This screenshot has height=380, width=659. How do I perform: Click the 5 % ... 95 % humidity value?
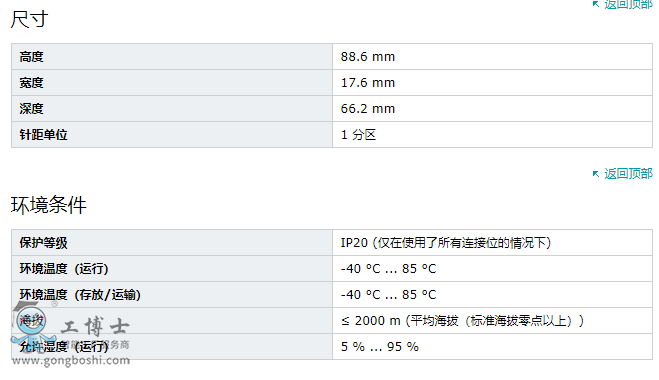click(x=380, y=347)
